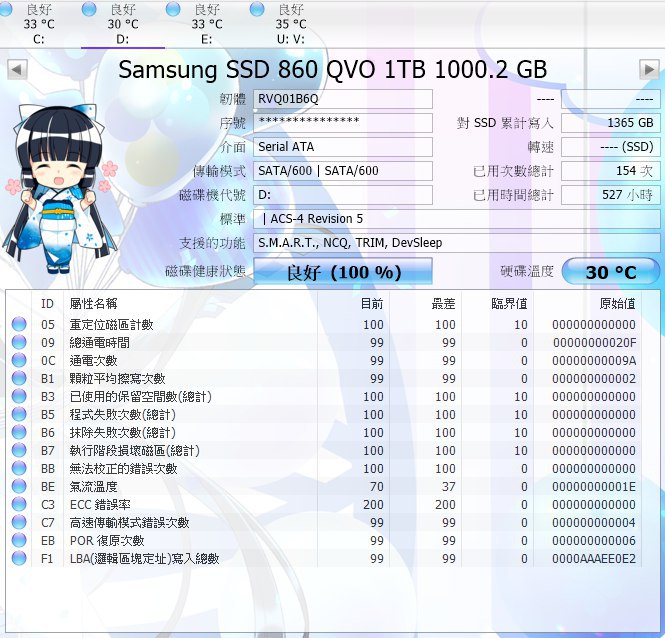Click status orb for attribute C7
665x638 pixels.
[x=19, y=522]
